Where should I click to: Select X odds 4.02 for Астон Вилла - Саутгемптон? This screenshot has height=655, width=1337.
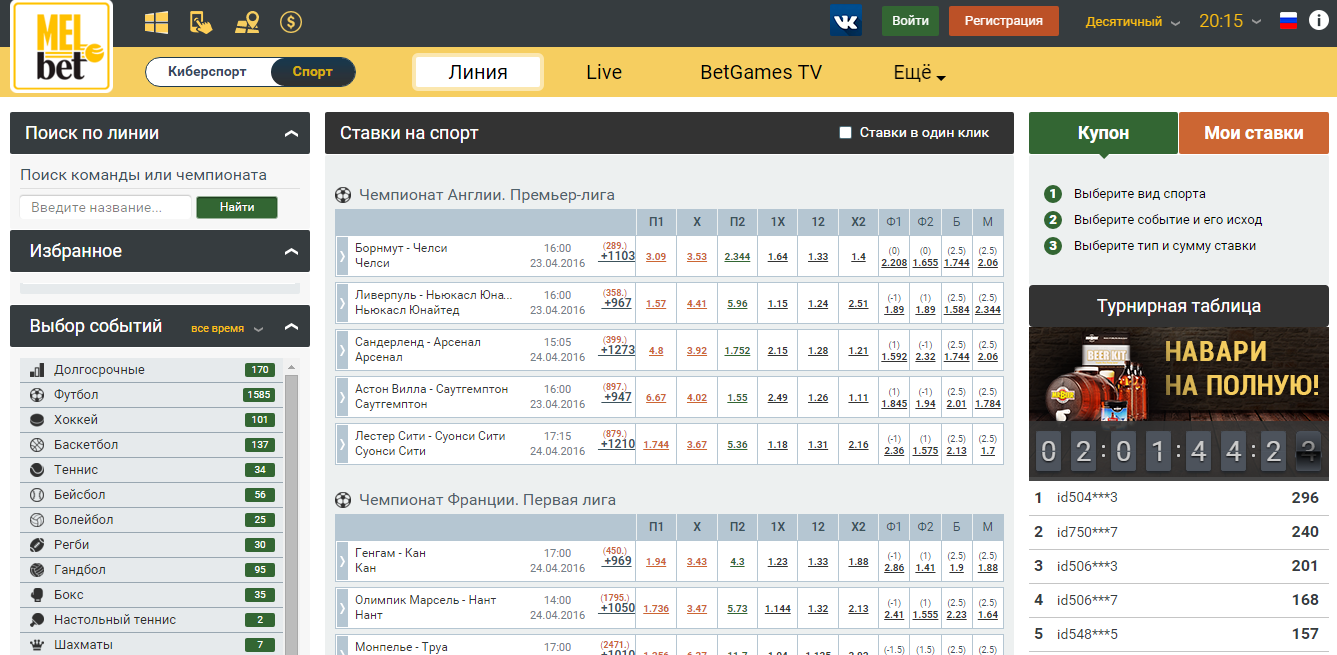[x=697, y=398]
